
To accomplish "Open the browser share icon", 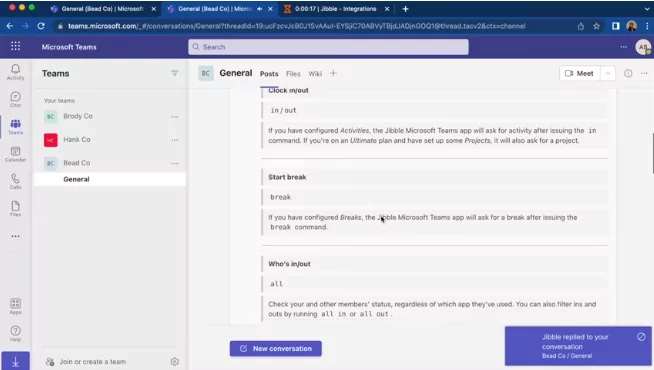I will click(581, 26).
